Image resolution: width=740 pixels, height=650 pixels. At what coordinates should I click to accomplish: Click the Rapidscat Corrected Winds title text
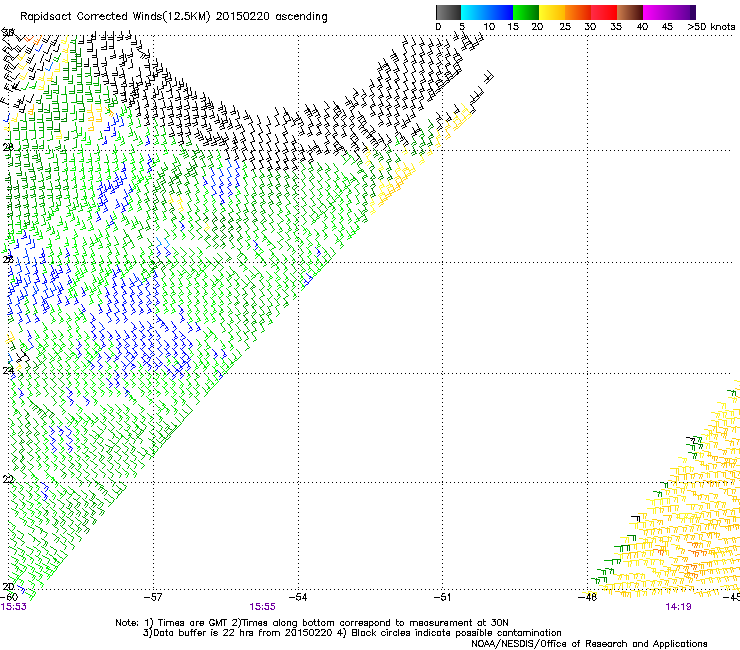click(x=174, y=17)
